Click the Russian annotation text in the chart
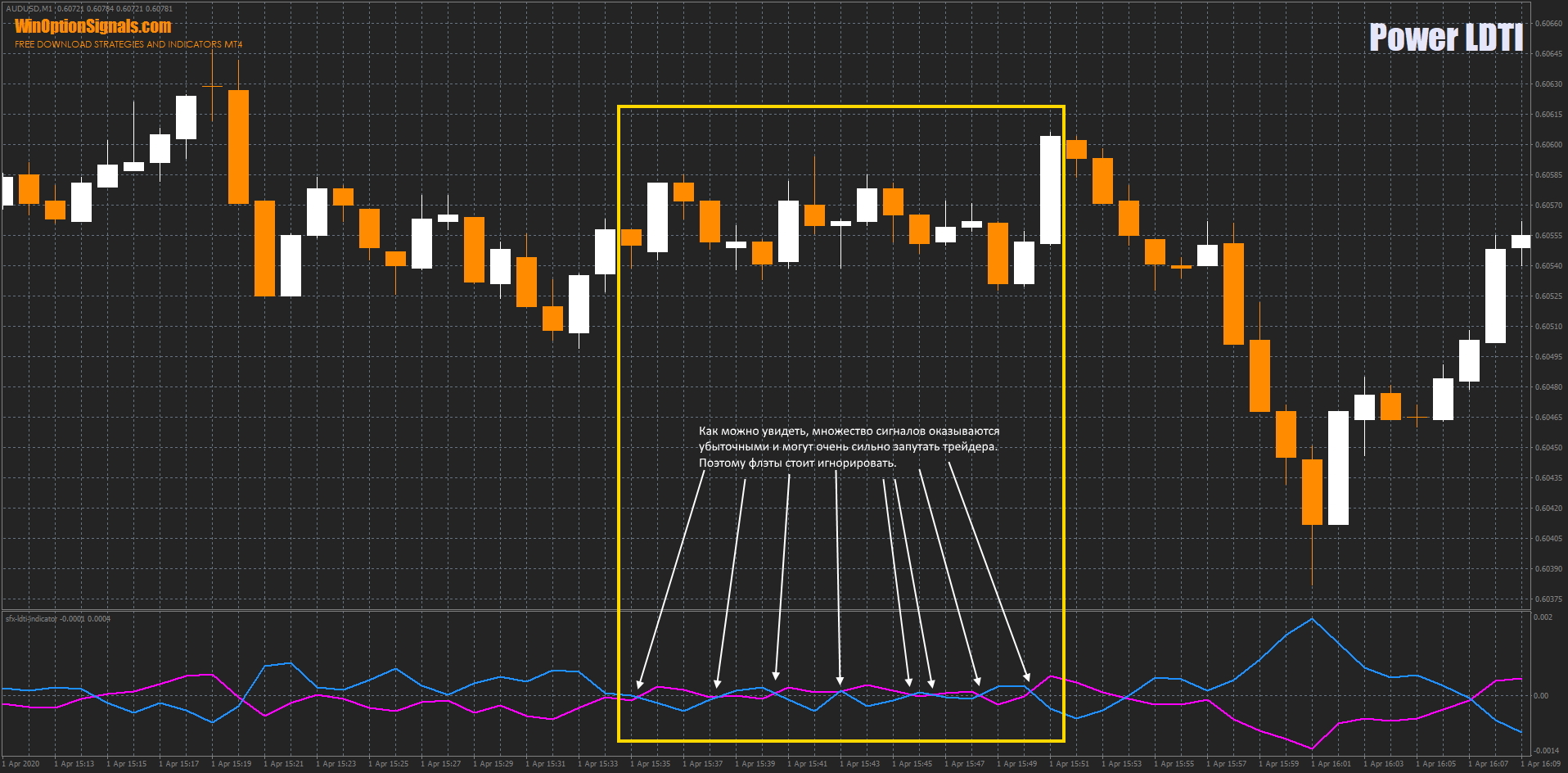 pos(848,447)
